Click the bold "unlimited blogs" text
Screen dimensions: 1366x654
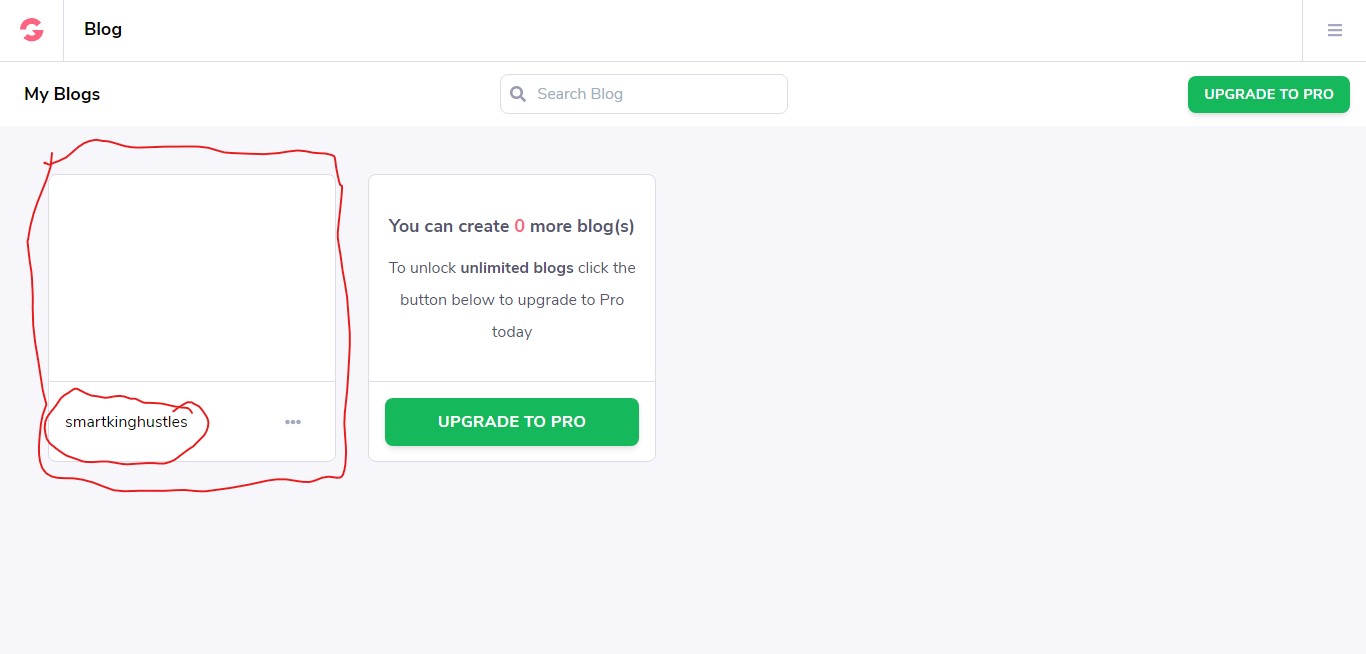coord(517,268)
